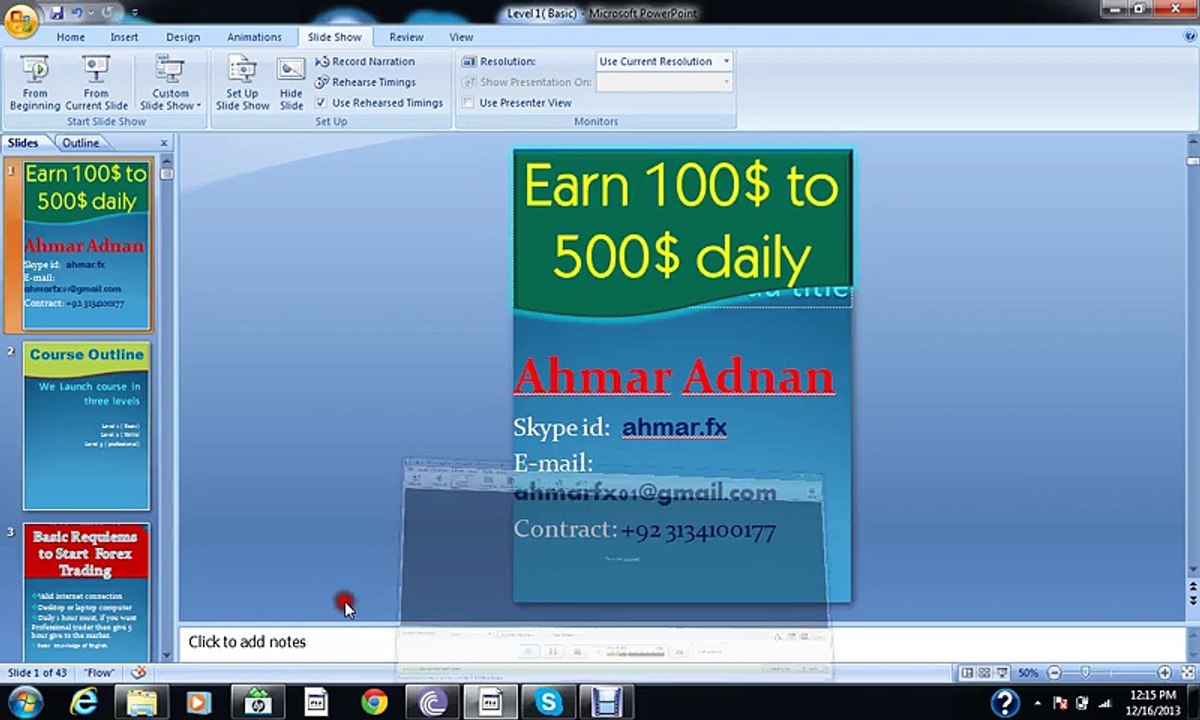
Task: Toggle Use Rehearsed Timings checkbox
Action: pos(321,102)
